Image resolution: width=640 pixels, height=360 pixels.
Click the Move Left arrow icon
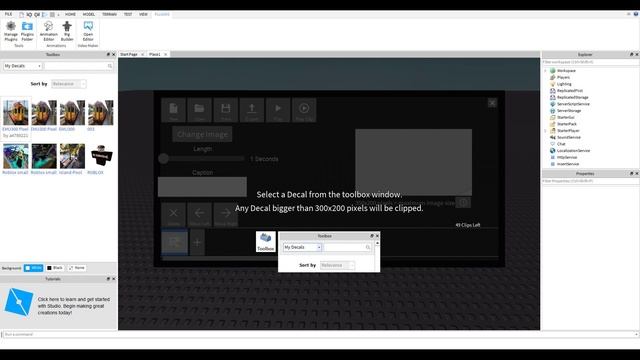point(199,213)
